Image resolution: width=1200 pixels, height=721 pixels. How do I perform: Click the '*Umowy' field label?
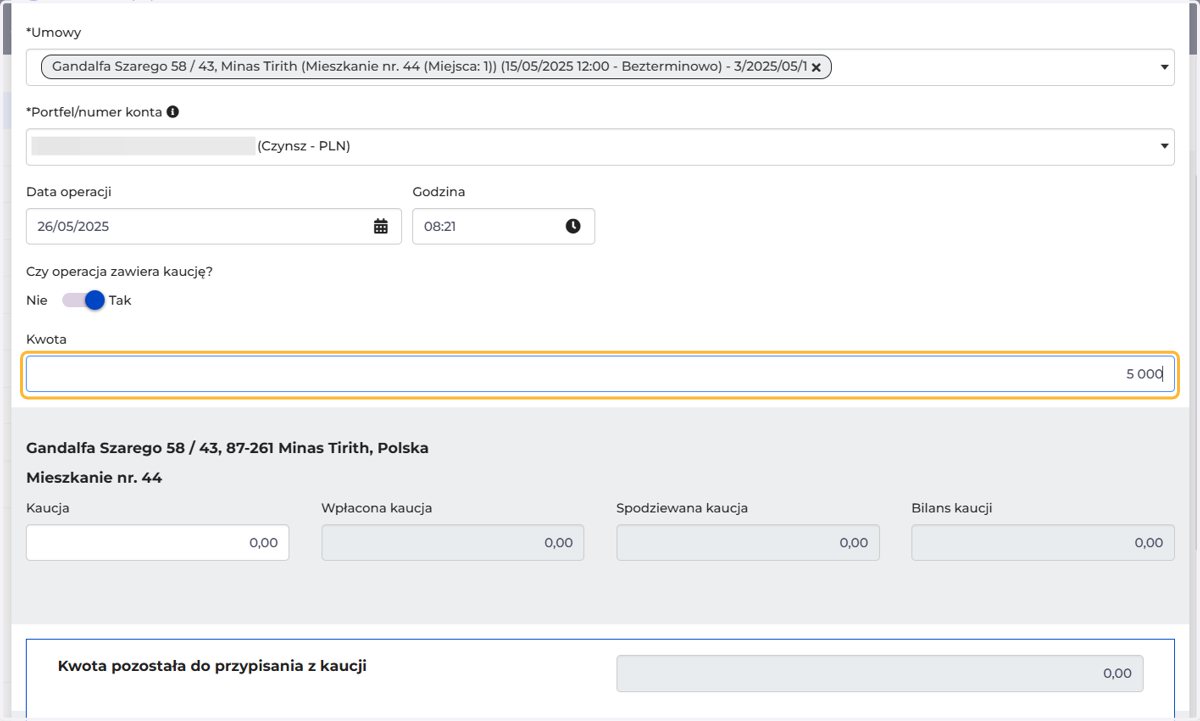[x=53, y=33]
